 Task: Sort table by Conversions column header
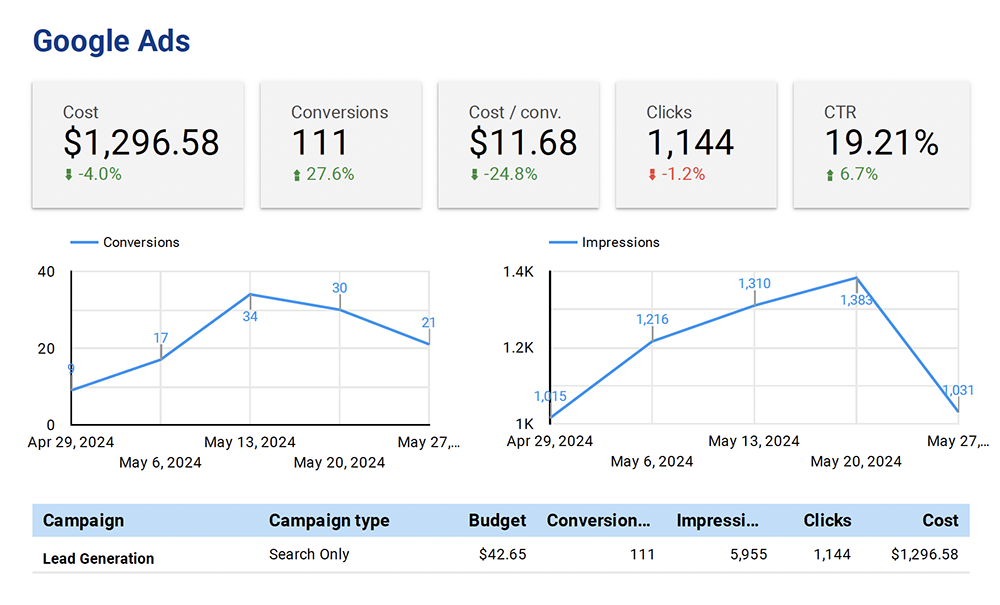tap(598, 521)
